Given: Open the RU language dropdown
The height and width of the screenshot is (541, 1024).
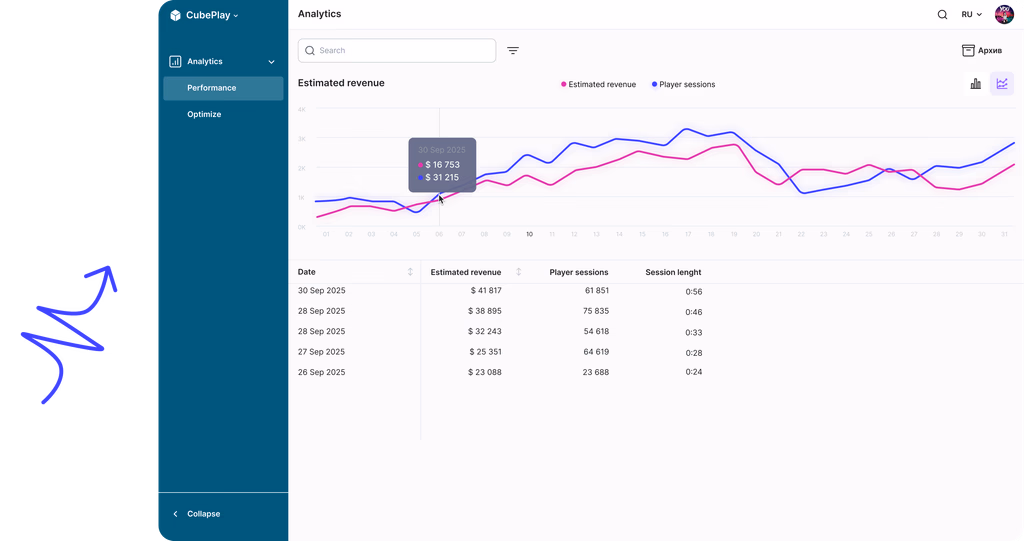Looking at the screenshot, I should click(x=971, y=14).
